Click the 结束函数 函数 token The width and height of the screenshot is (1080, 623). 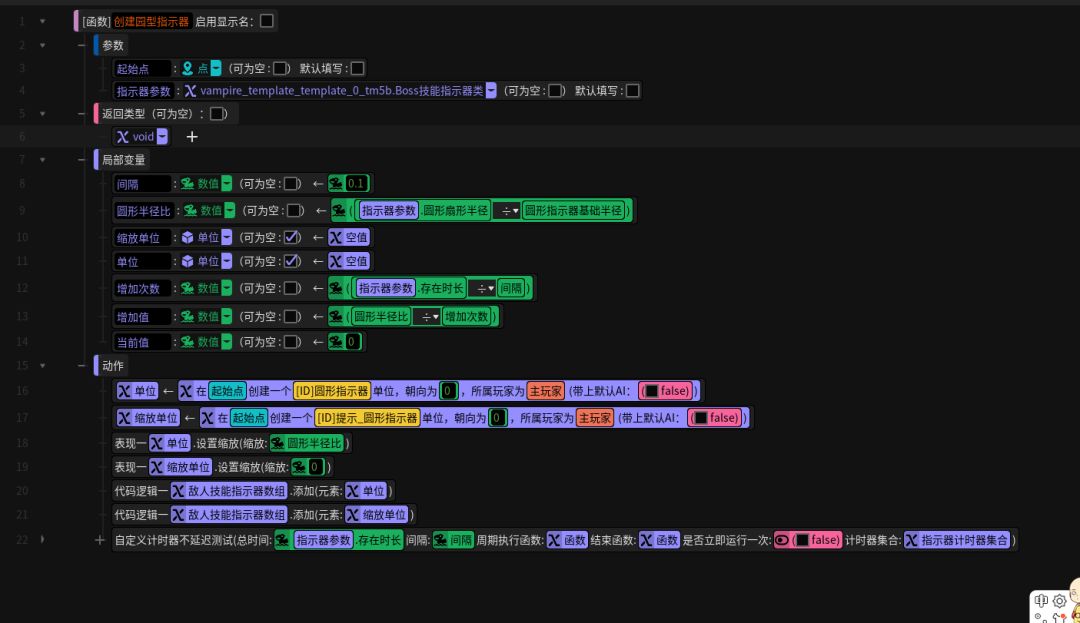(x=659, y=540)
